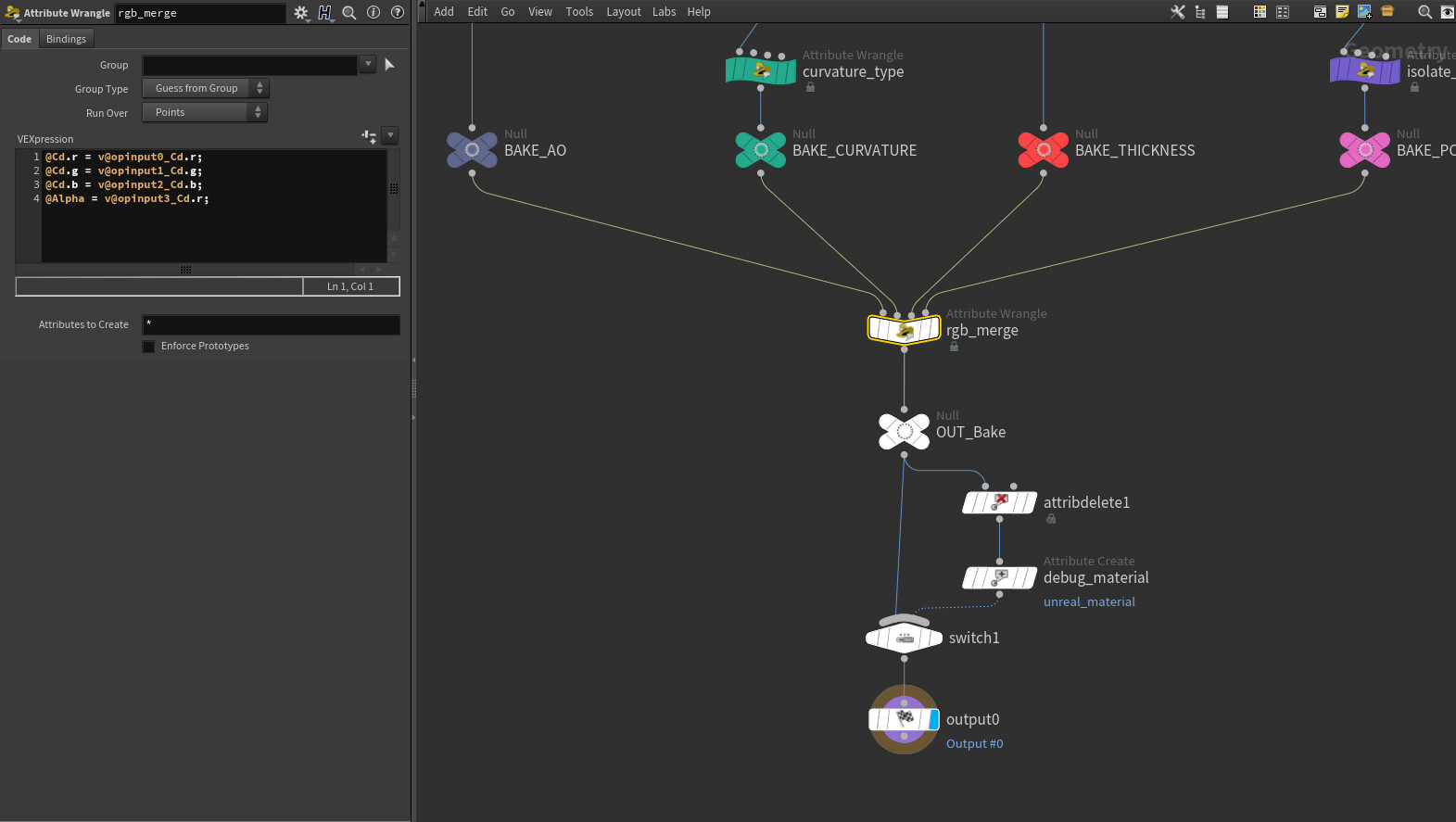Open the Help menu
This screenshot has width=1456, height=822.
click(699, 12)
